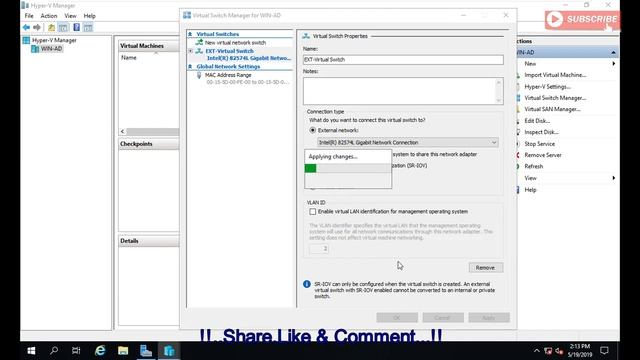Click Import Virtual Machine action
Screen dimensions: 640x360
(x=555, y=75)
